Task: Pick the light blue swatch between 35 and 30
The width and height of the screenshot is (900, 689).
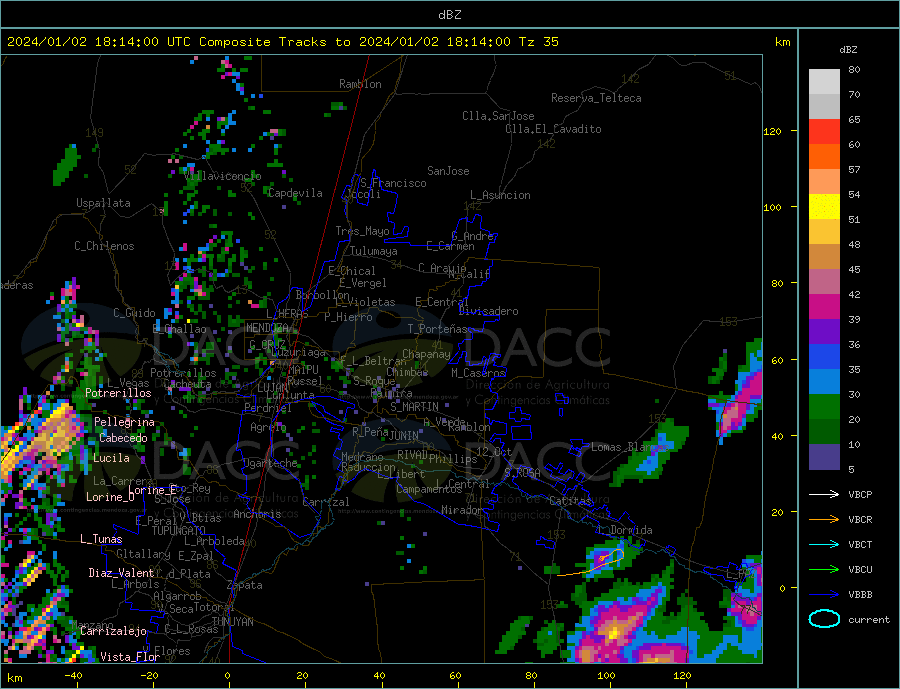Action: click(824, 382)
